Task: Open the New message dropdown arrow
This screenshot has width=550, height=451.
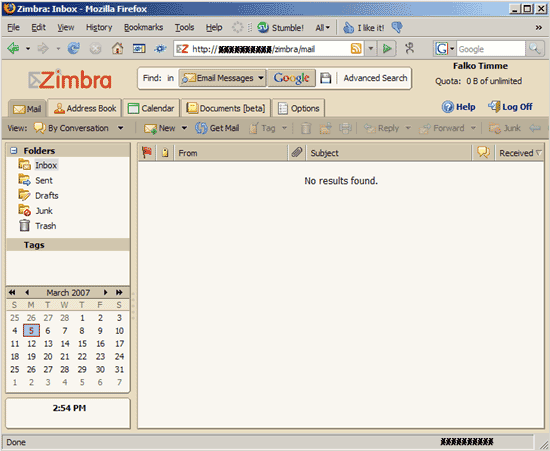Action: (x=184, y=128)
